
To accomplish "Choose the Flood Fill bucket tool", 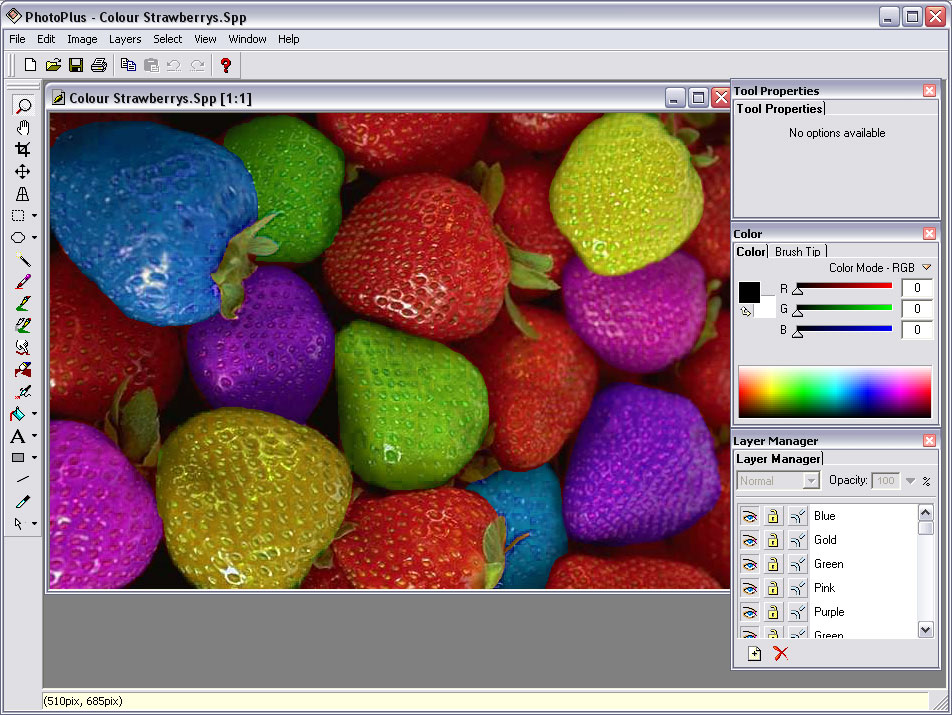I will pyautogui.click(x=18, y=414).
